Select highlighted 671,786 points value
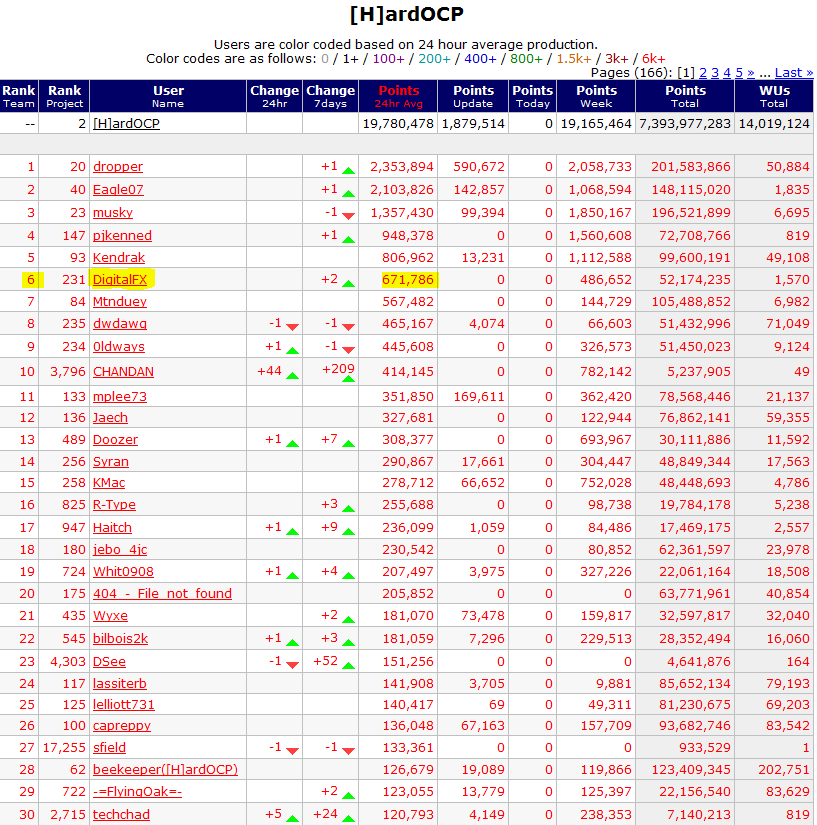The width and height of the screenshot is (817, 825). tap(408, 280)
